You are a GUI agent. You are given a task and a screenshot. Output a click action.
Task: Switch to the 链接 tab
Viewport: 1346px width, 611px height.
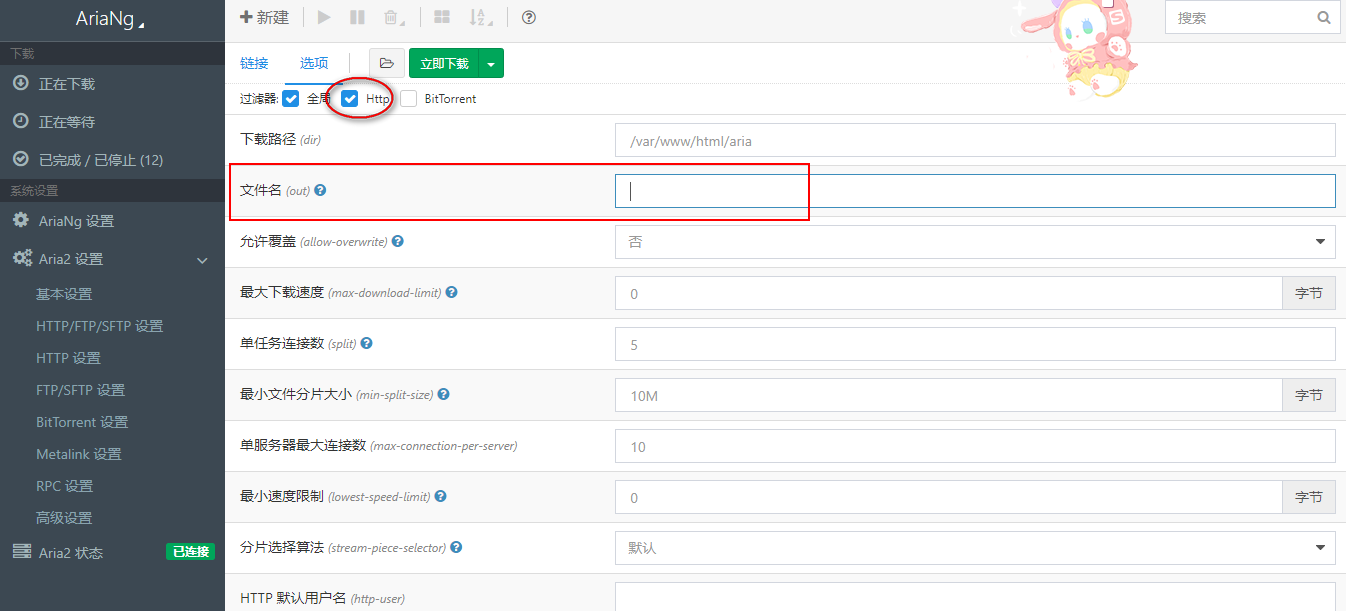pyautogui.click(x=254, y=63)
